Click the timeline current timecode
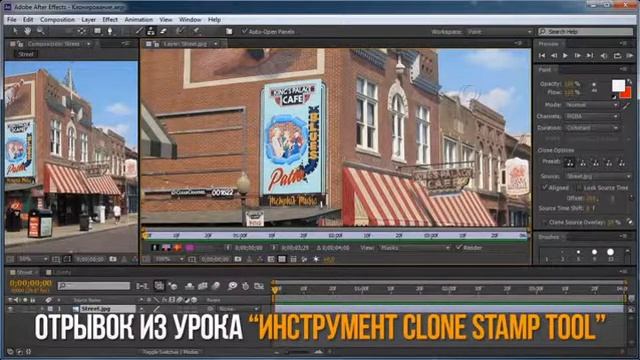This screenshot has height=360, width=640. pos(31,283)
